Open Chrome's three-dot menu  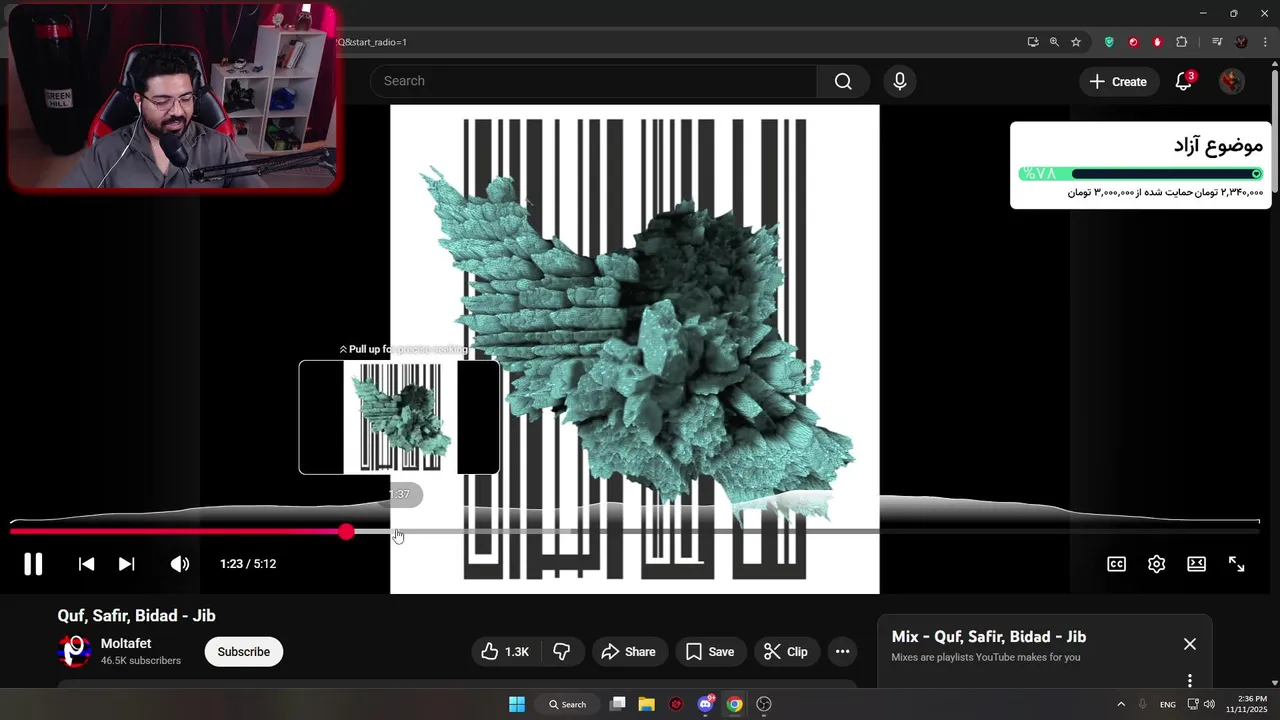pos(1266,42)
